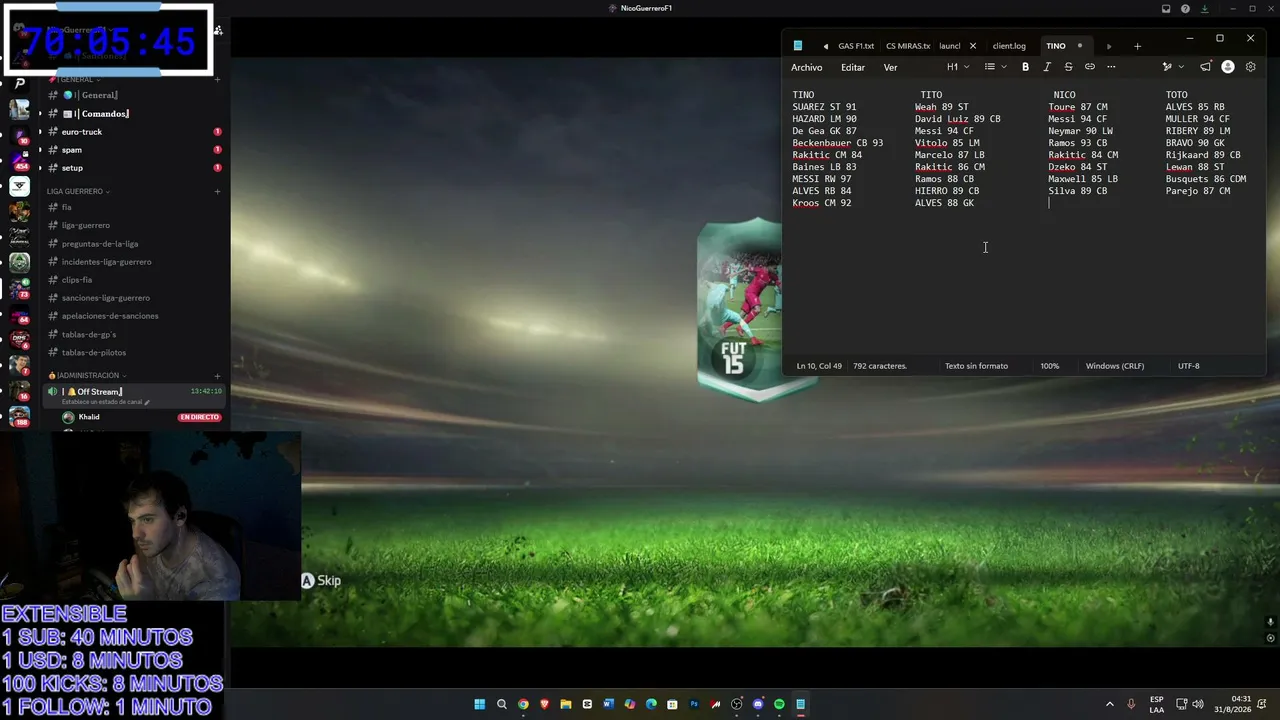Open taskbar Search
This screenshot has width=1280, height=720.
click(x=502, y=704)
